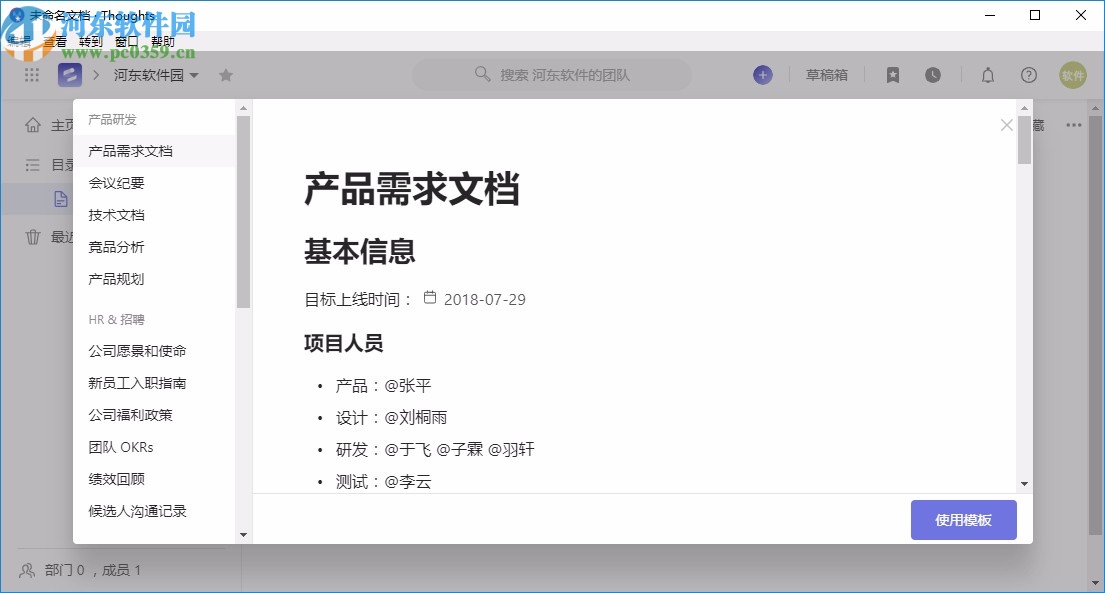Open the apps launcher grid icon
This screenshot has width=1105, height=593.
pos(31,75)
